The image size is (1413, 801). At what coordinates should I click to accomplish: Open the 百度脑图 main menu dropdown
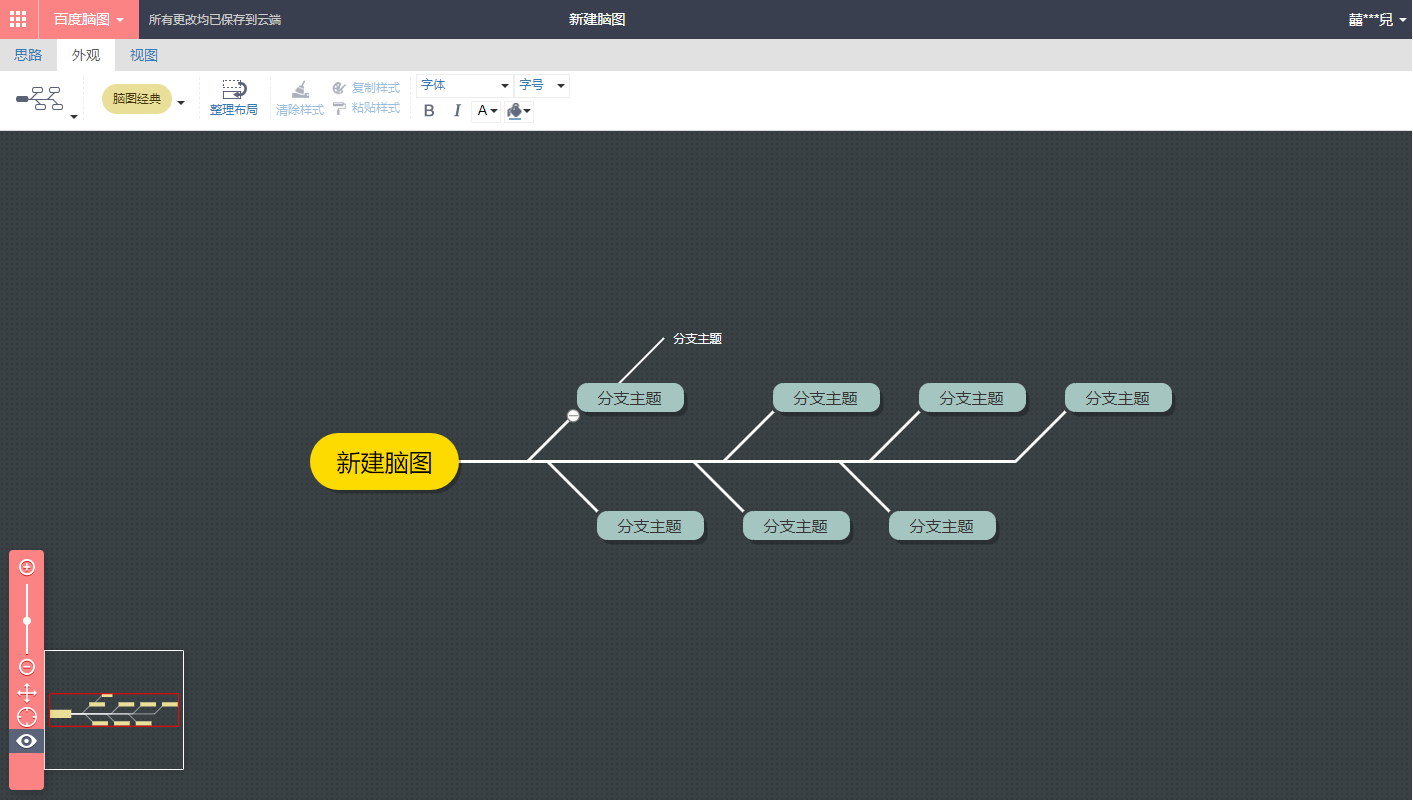(89, 19)
